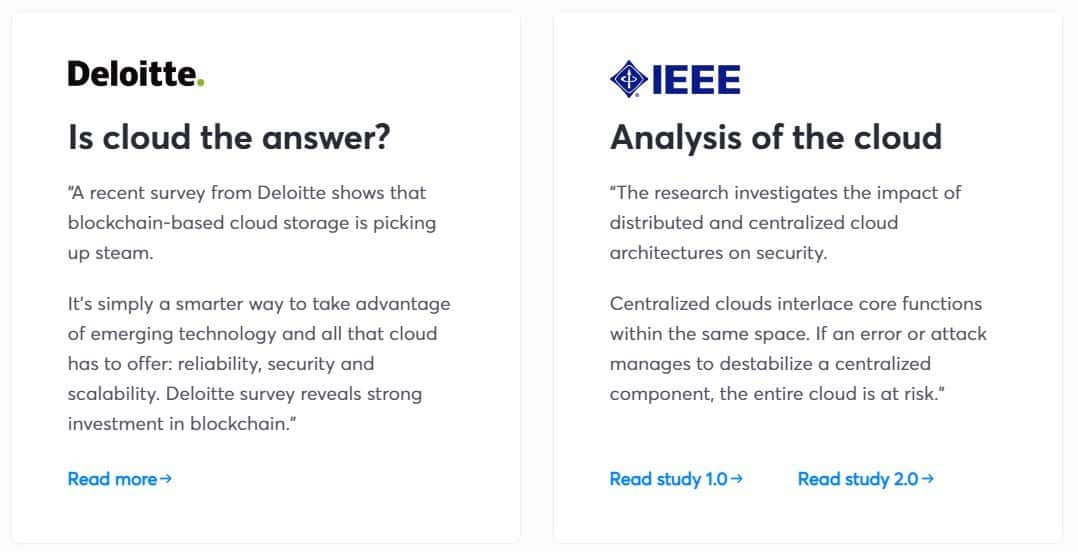This screenshot has height=552, width=1078.
Task: Click the arrow after Read more
Action: (166, 478)
